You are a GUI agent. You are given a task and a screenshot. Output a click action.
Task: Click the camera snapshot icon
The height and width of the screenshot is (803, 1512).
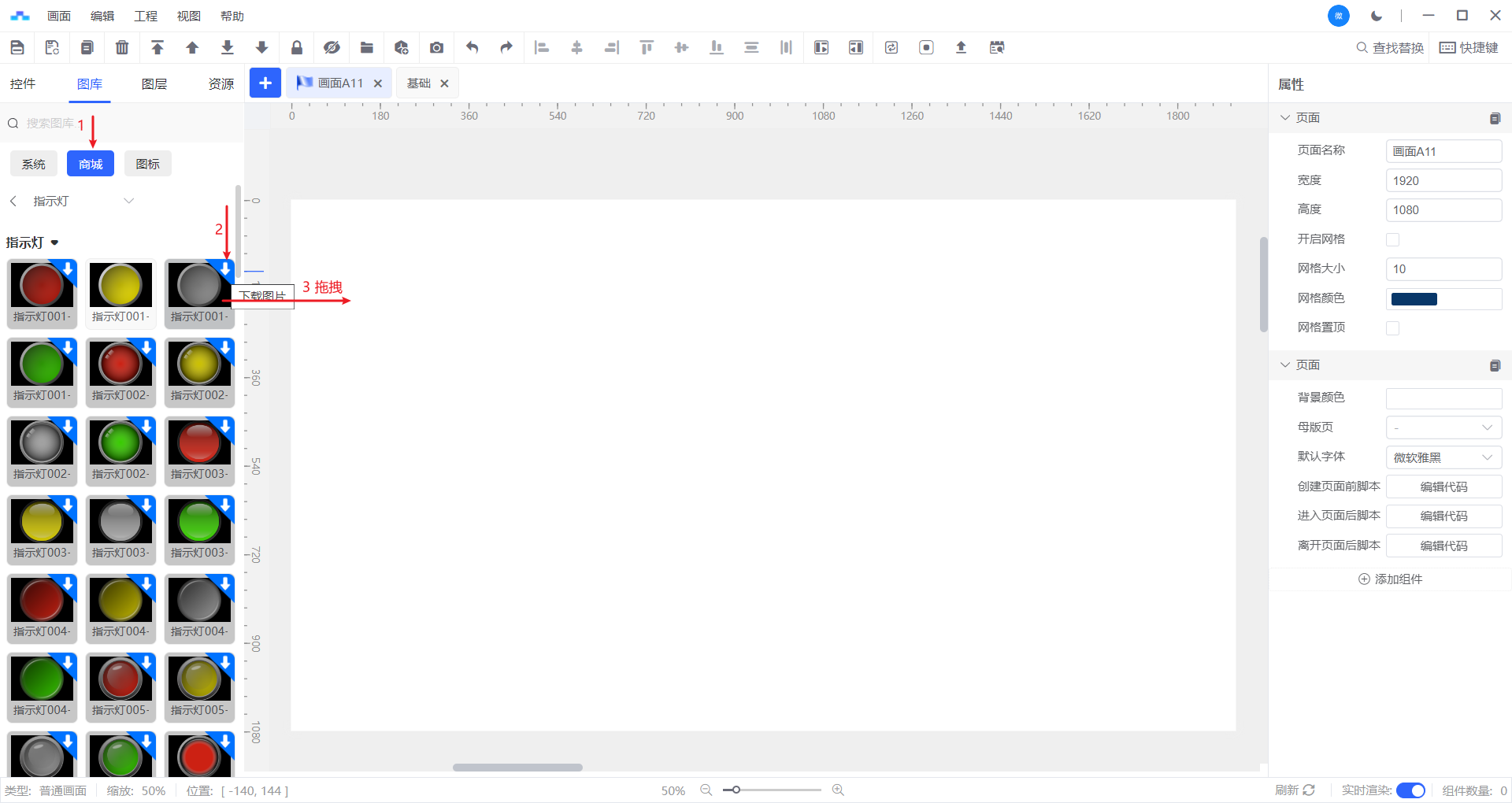click(x=436, y=48)
